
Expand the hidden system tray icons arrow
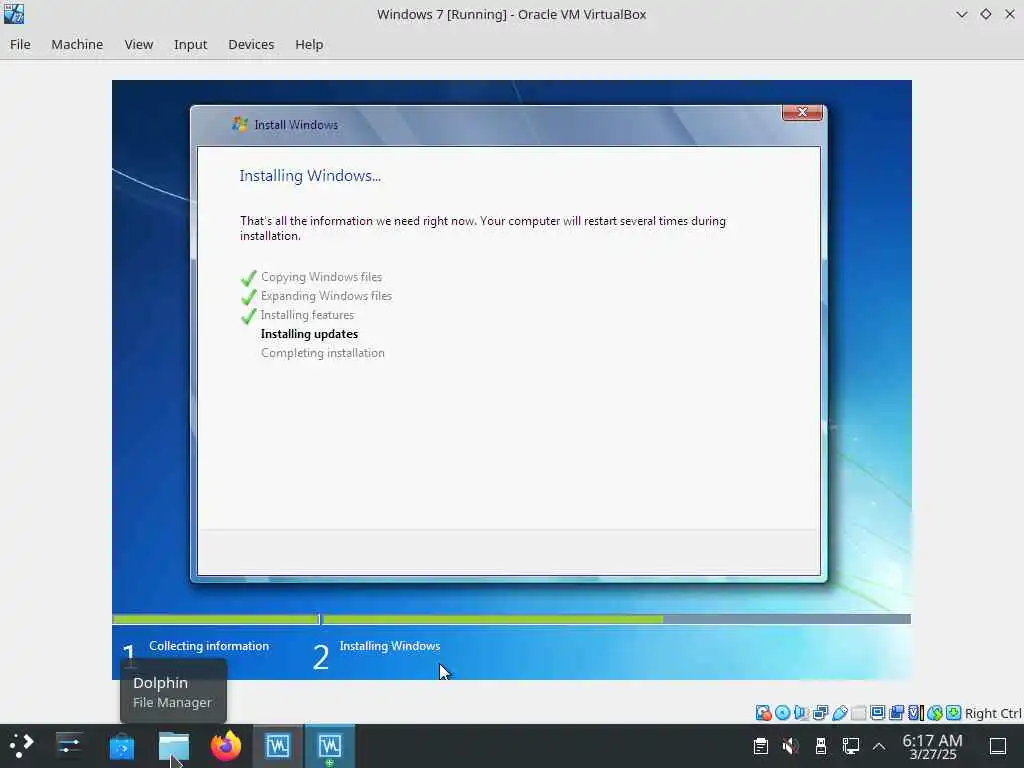pos(879,746)
